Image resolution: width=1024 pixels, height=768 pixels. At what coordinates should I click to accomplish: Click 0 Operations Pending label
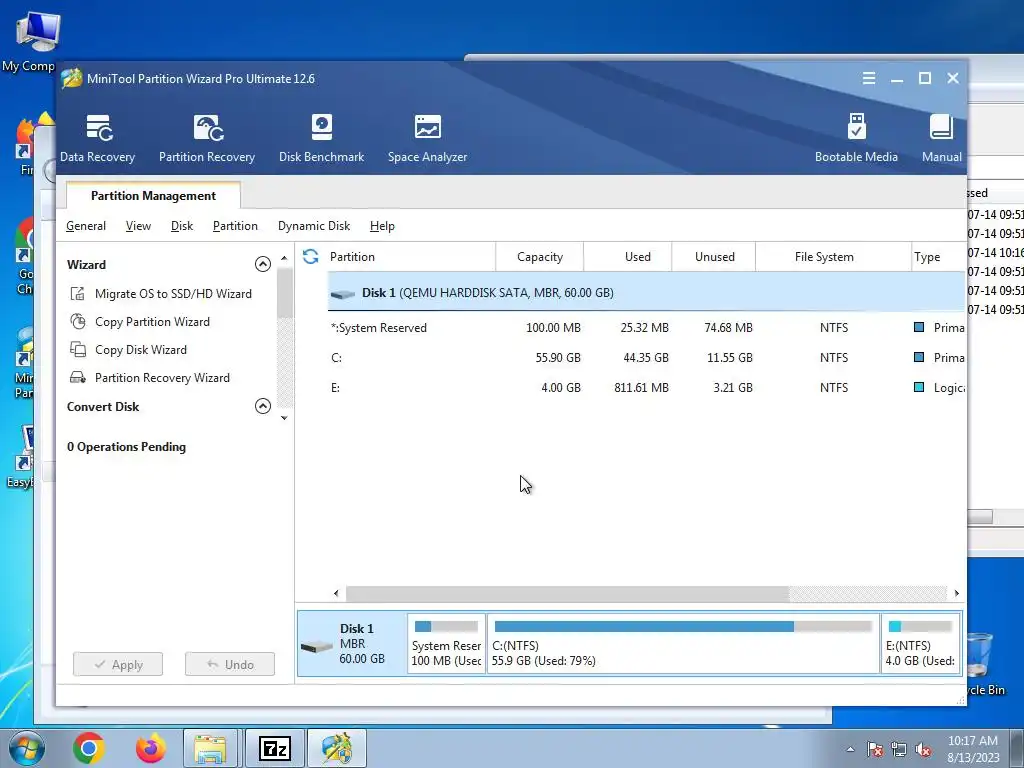point(127,447)
